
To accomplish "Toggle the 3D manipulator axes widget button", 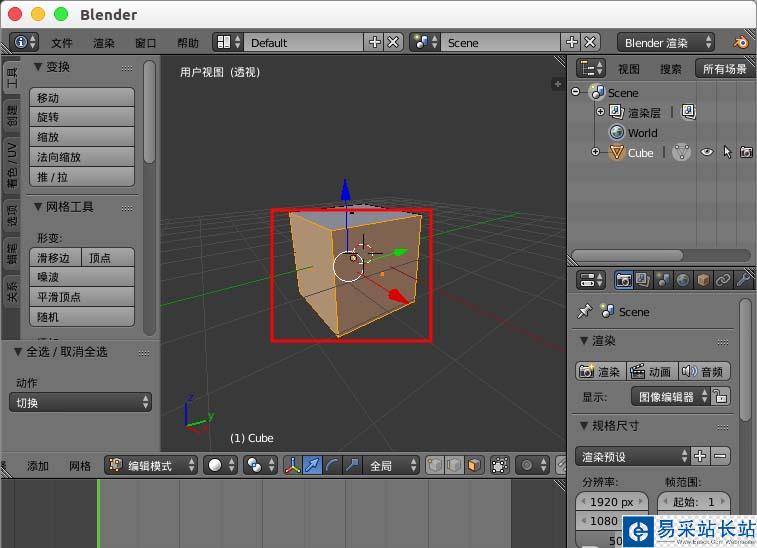I will [x=293, y=465].
